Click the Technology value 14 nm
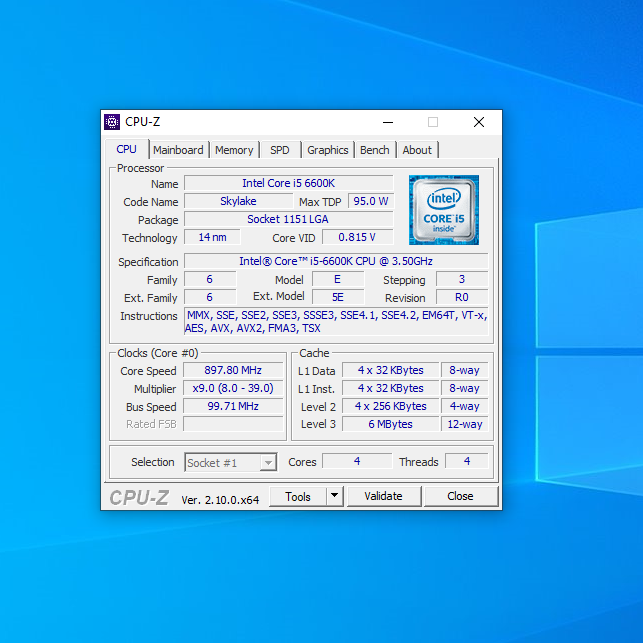This screenshot has width=643, height=643. pyautogui.click(x=212, y=237)
